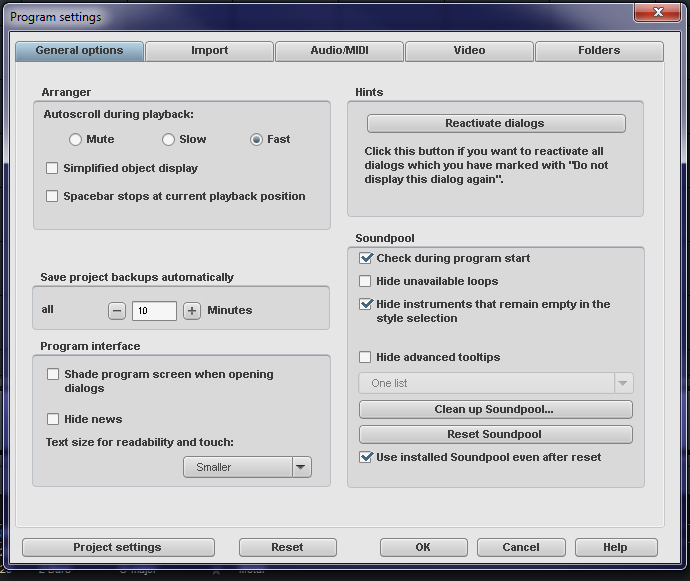Open the Folders tab
690x581 pixels.
tap(599, 51)
